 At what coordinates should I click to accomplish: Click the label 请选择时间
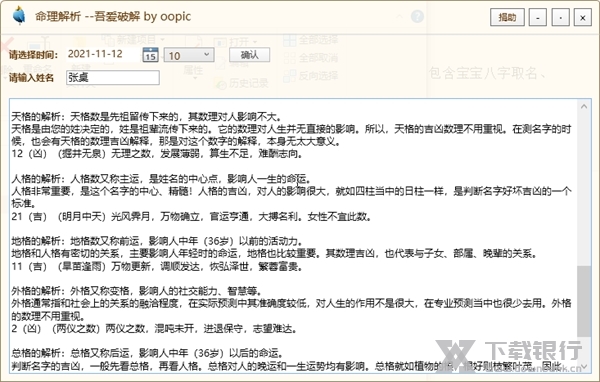(34, 55)
